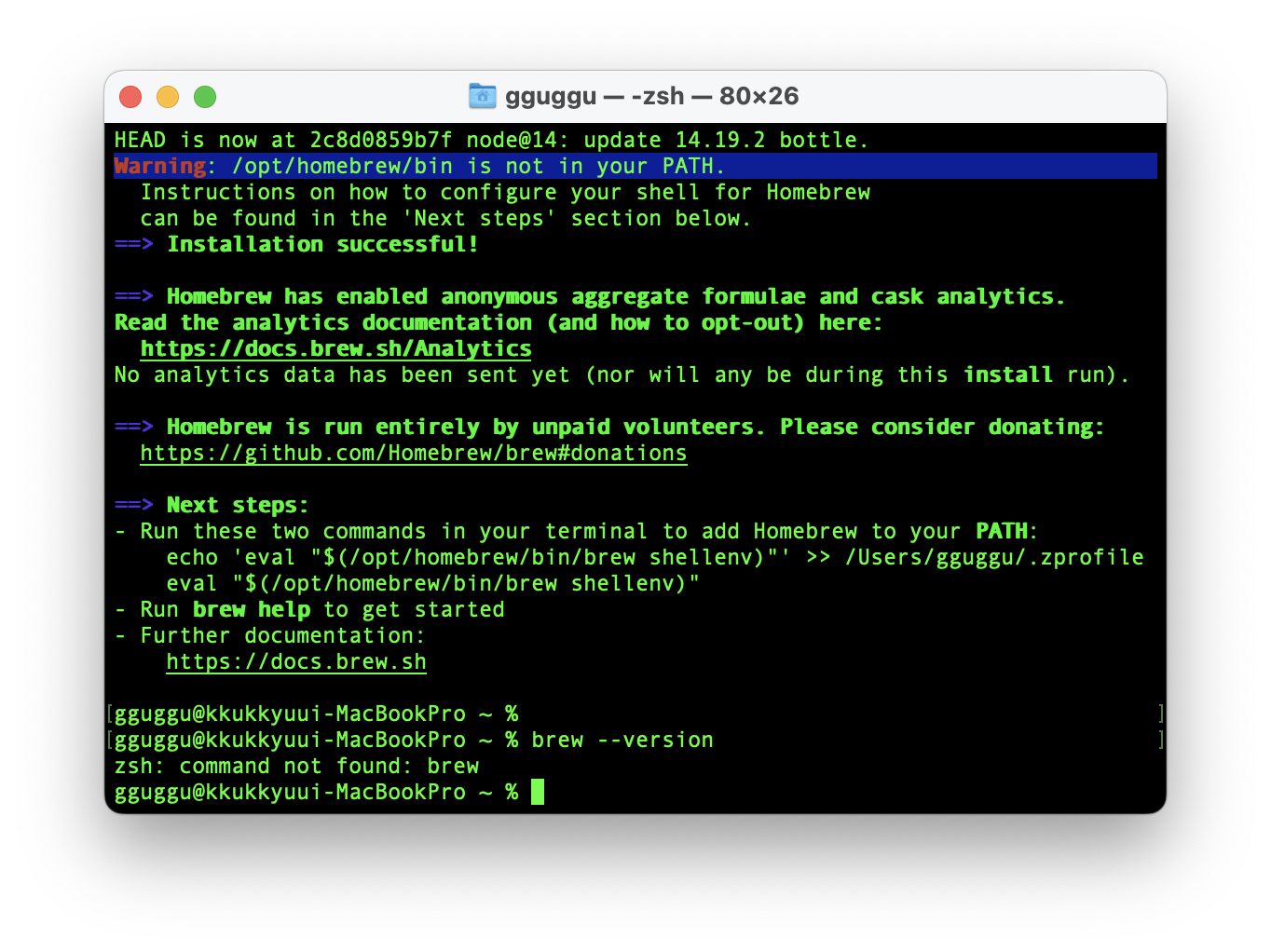Click the green cursor block at the last prompt
The image size is (1271, 952).
pyautogui.click(x=538, y=792)
